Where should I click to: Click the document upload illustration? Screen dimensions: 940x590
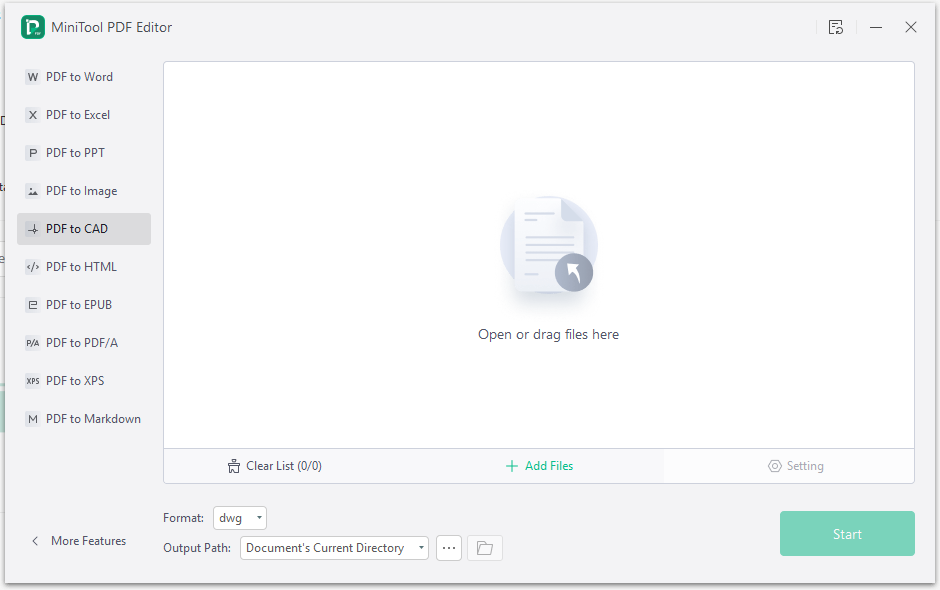click(549, 246)
